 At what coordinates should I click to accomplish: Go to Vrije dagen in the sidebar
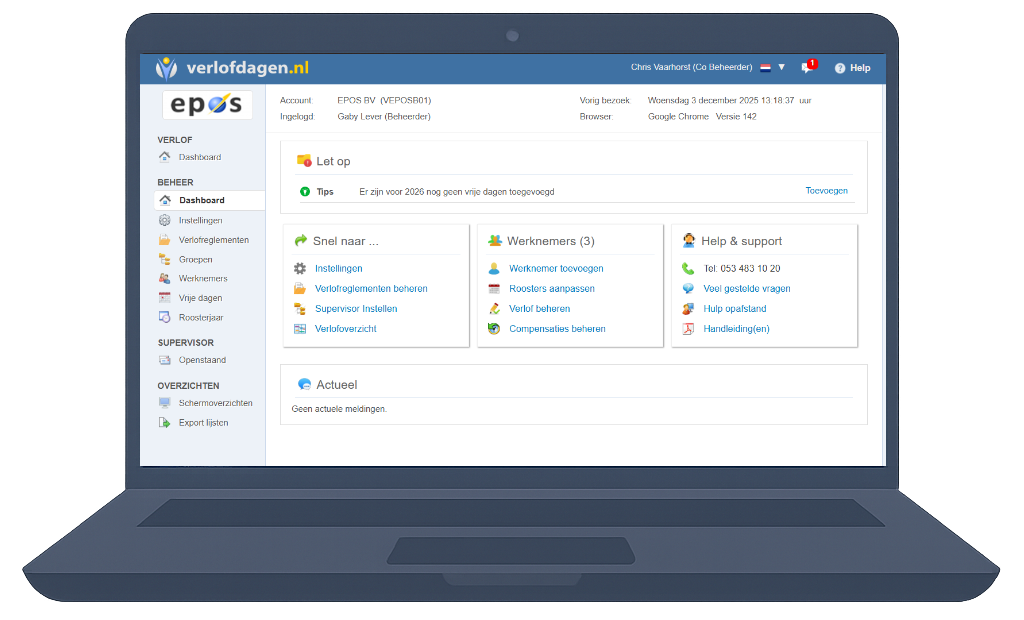[200, 298]
